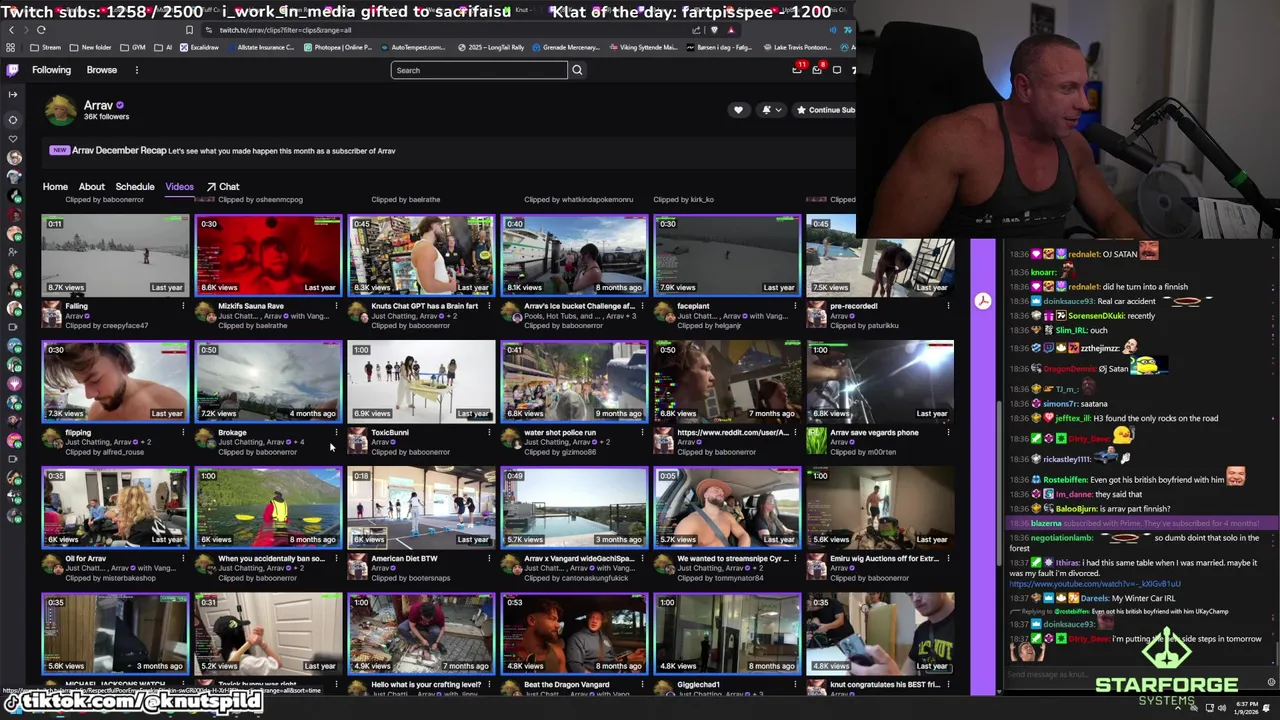
Task: Click the share icon in the address bar
Action: 697,30
